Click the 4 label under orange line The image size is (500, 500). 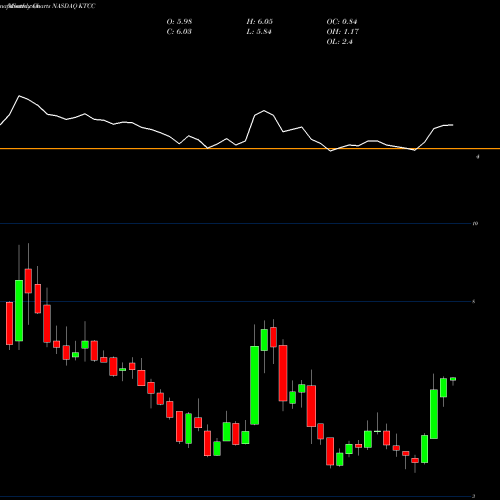pyautogui.click(x=478, y=156)
